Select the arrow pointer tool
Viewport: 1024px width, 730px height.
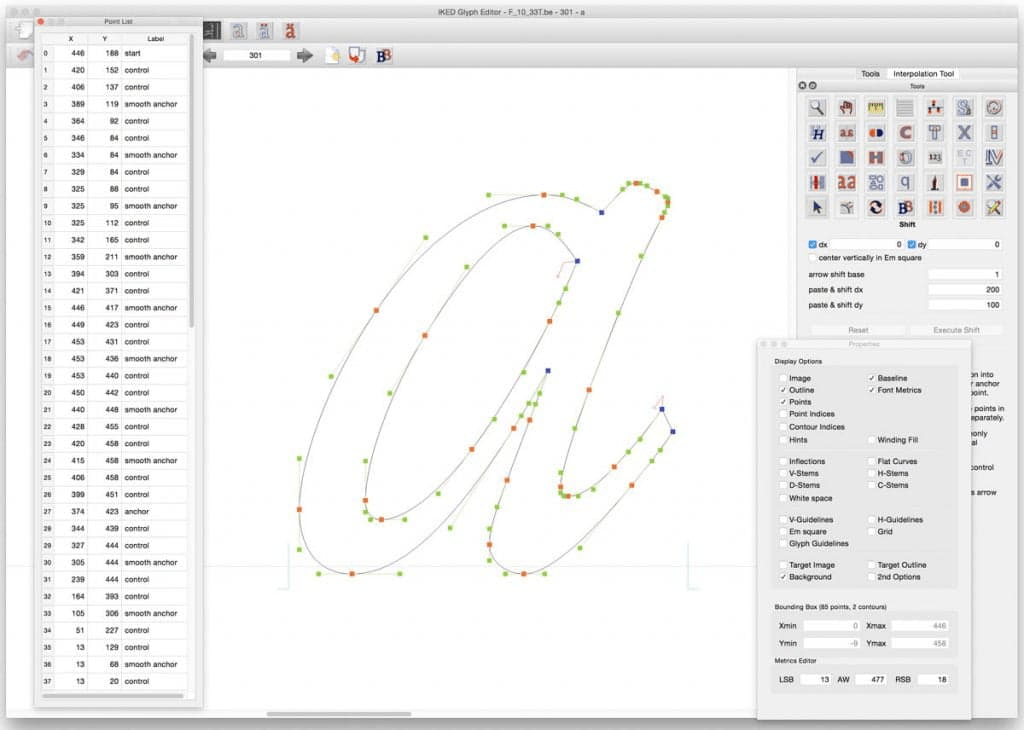817,207
